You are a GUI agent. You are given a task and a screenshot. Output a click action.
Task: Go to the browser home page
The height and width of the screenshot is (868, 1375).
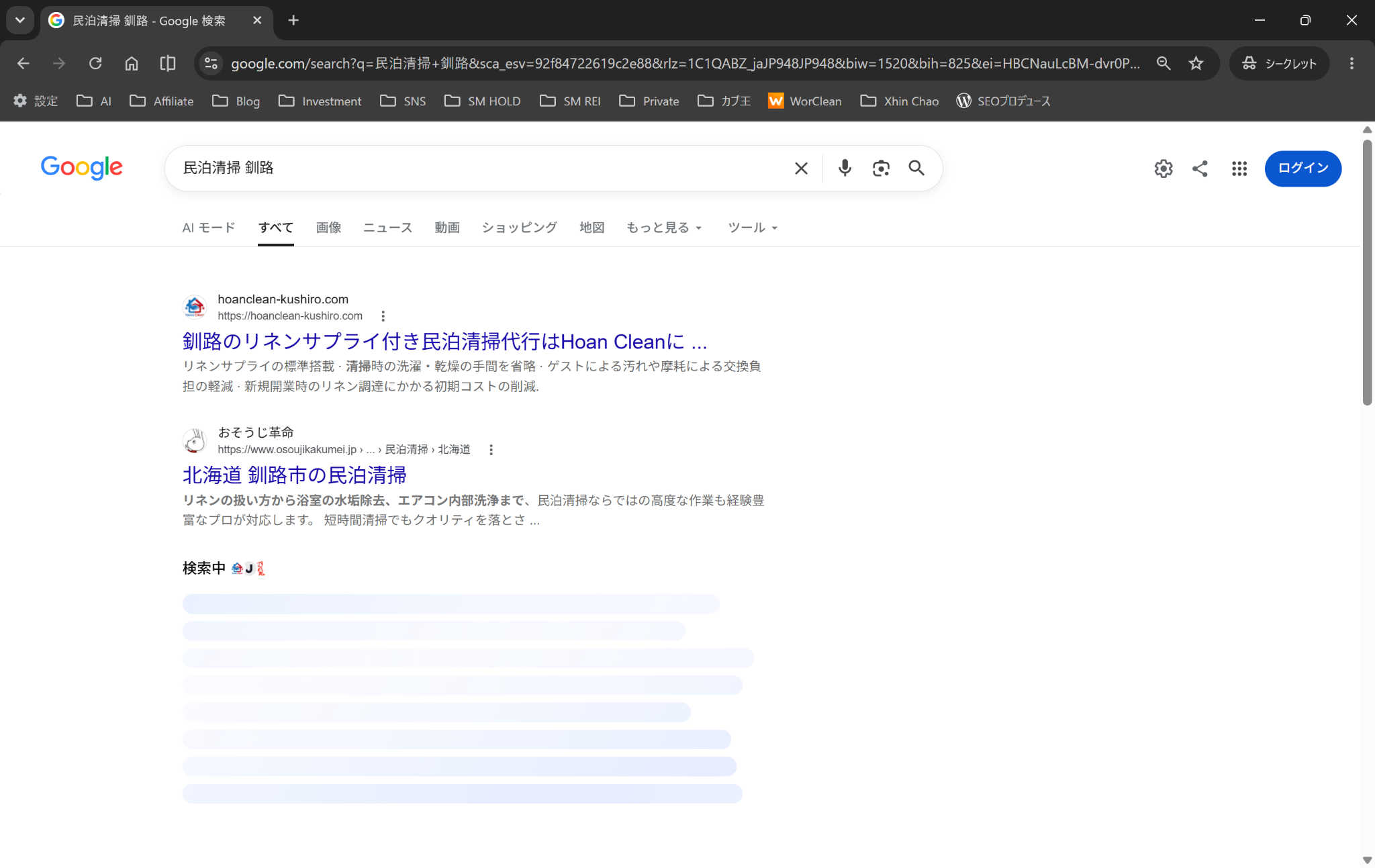click(x=132, y=63)
